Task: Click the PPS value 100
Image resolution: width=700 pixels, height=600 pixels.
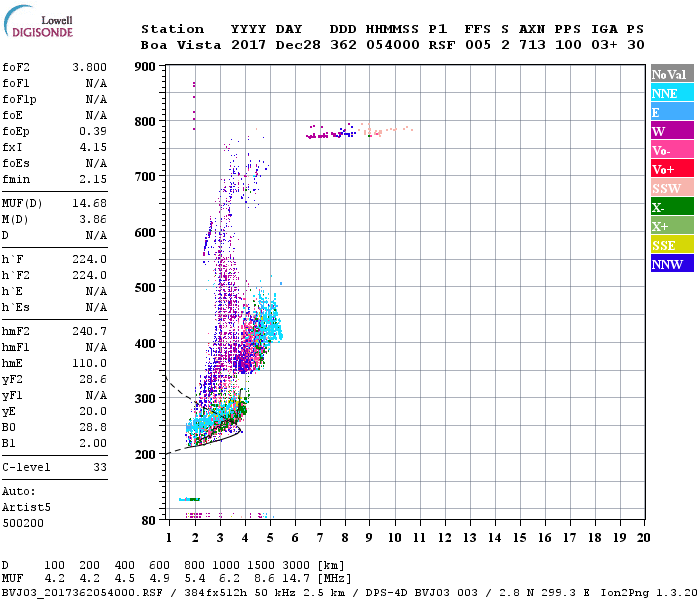Action: tap(568, 45)
